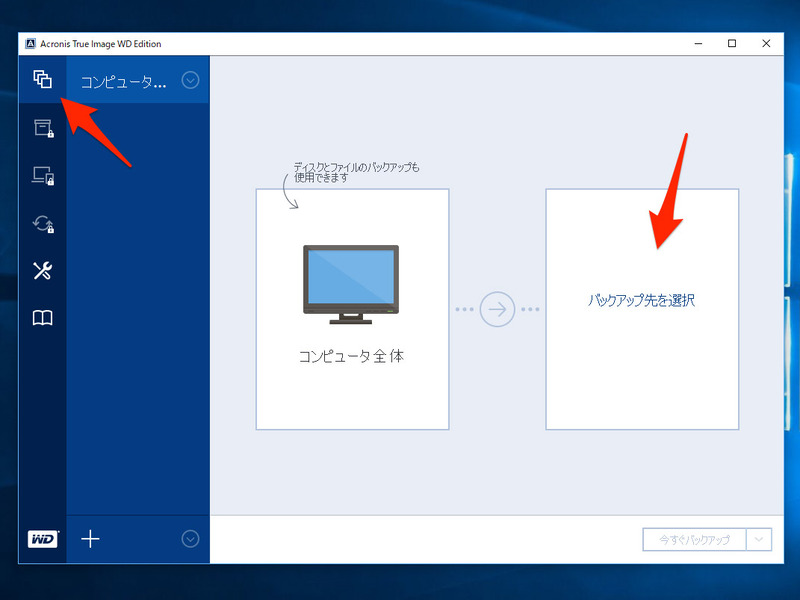
Task: Minimize the Acronis True Image window
Action: pos(698,44)
